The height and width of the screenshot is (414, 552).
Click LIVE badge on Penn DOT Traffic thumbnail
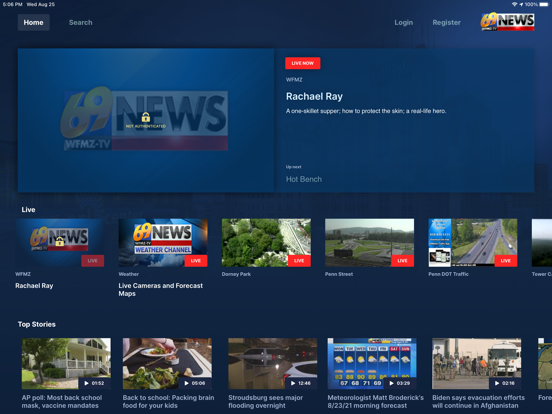[506, 261]
